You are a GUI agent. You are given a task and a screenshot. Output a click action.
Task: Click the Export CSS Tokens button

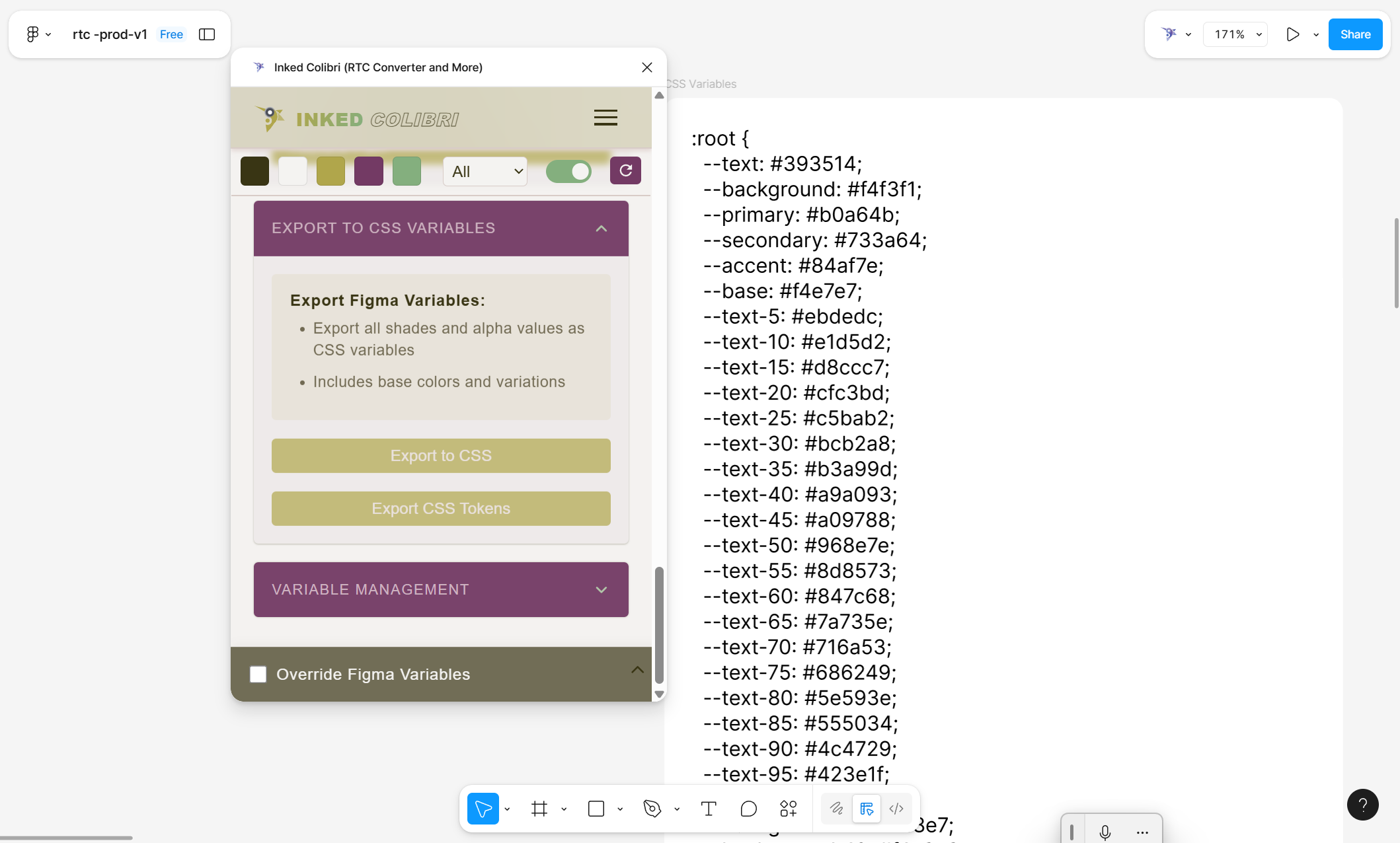tap(440, 508)
